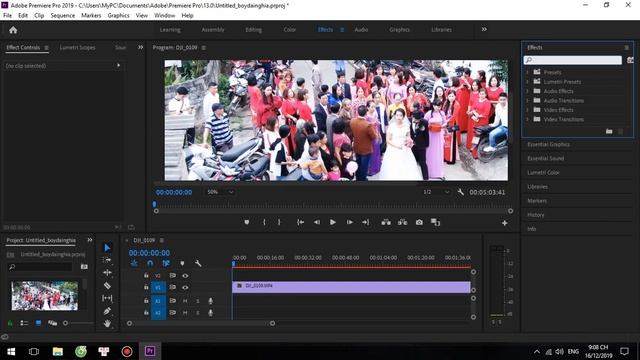The image size is (640, 360).
Task: Select the Razor tool
Action: click(107, 286)
